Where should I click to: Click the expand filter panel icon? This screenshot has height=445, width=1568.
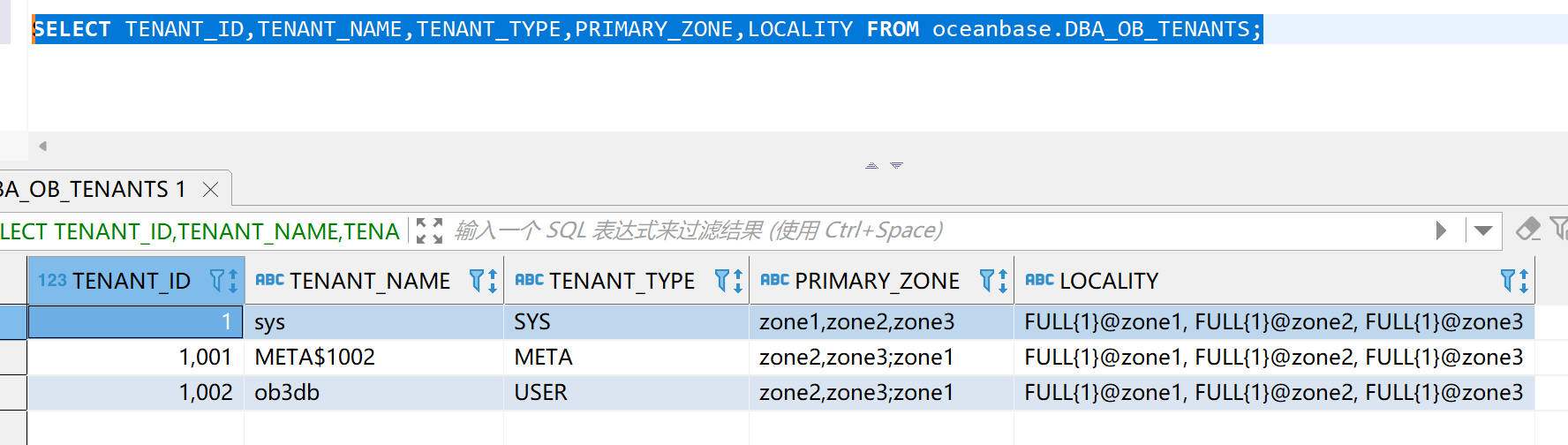429,231
